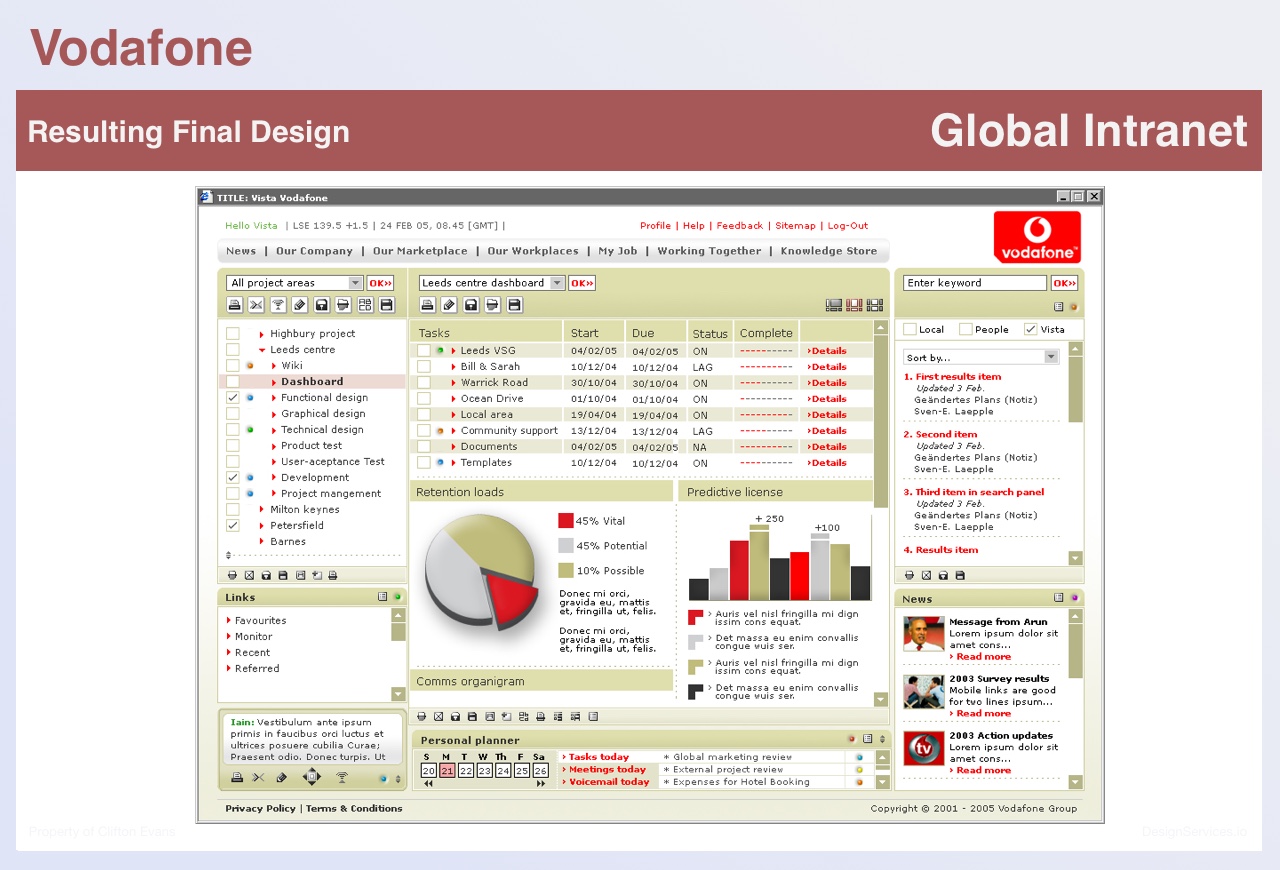Tick the checkbox beside Highbury project

click(232, 334)
